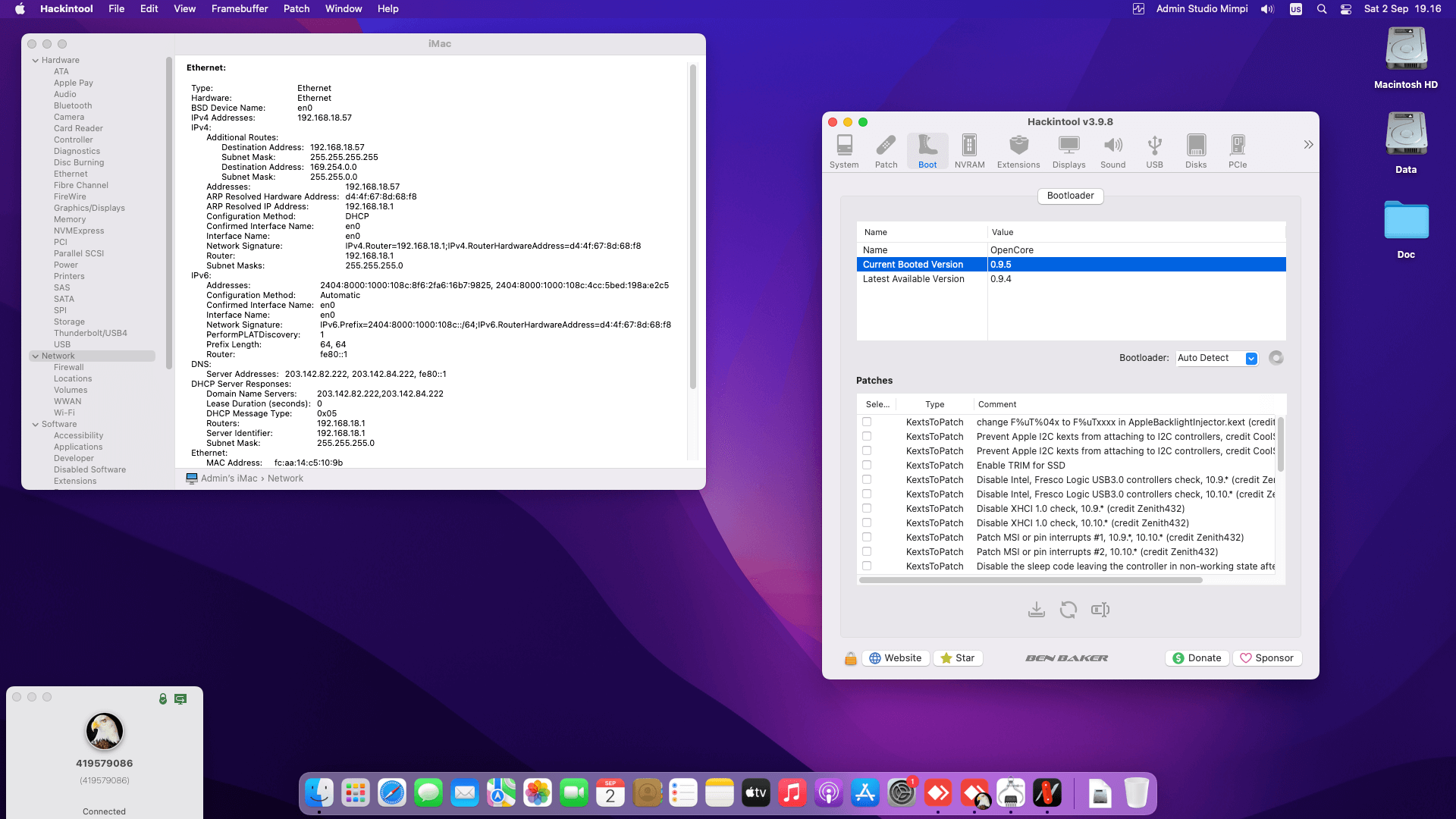1456x819 pixels.
Task: Click the vertical scrollbar of patches list
Action: tap(1280, 444)
